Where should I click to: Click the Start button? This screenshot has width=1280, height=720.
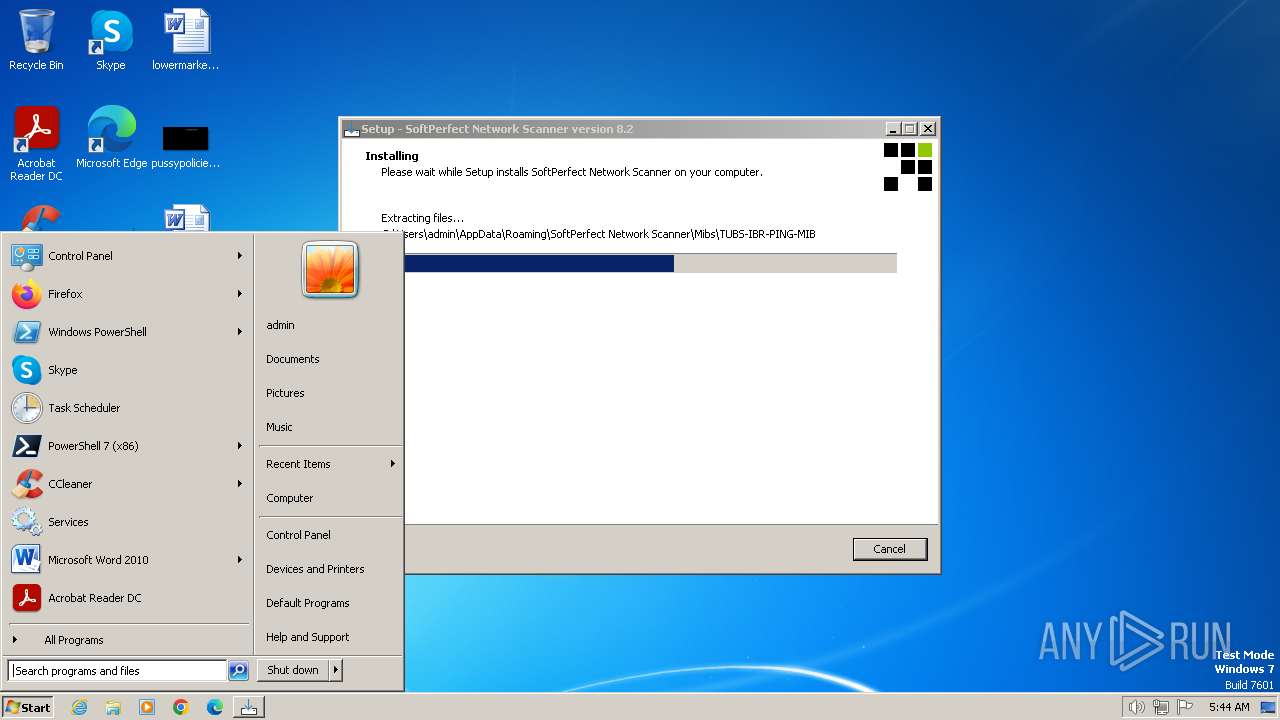point(28,707)
